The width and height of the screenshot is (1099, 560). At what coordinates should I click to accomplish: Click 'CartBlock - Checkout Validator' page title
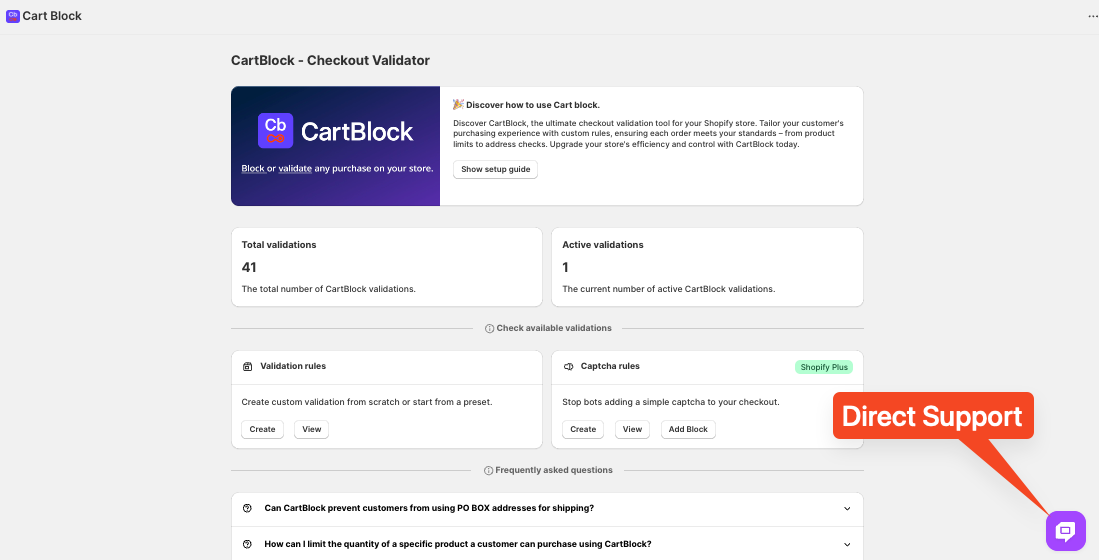pos(330,60)
